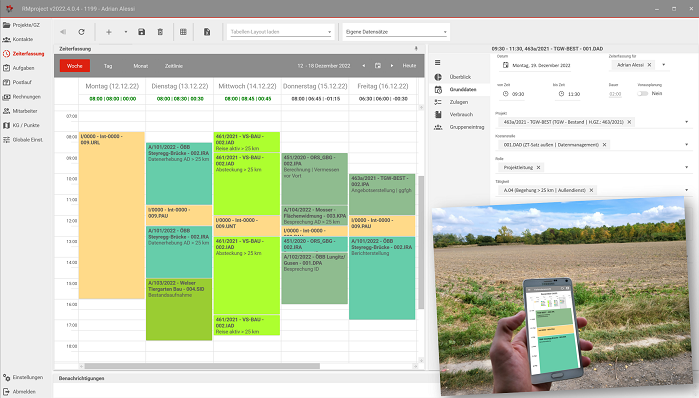Switch to the Monat view tab

pos(140,66)
